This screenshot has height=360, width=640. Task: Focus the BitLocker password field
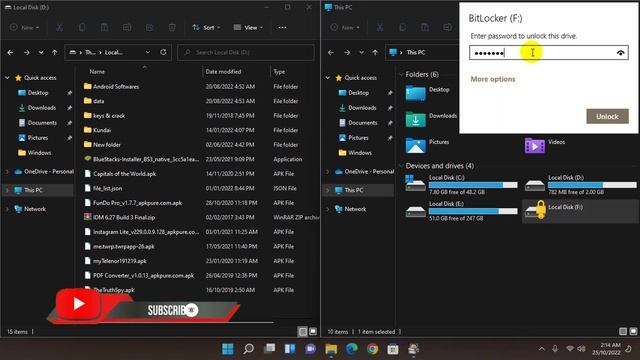(x=549, y=53)
